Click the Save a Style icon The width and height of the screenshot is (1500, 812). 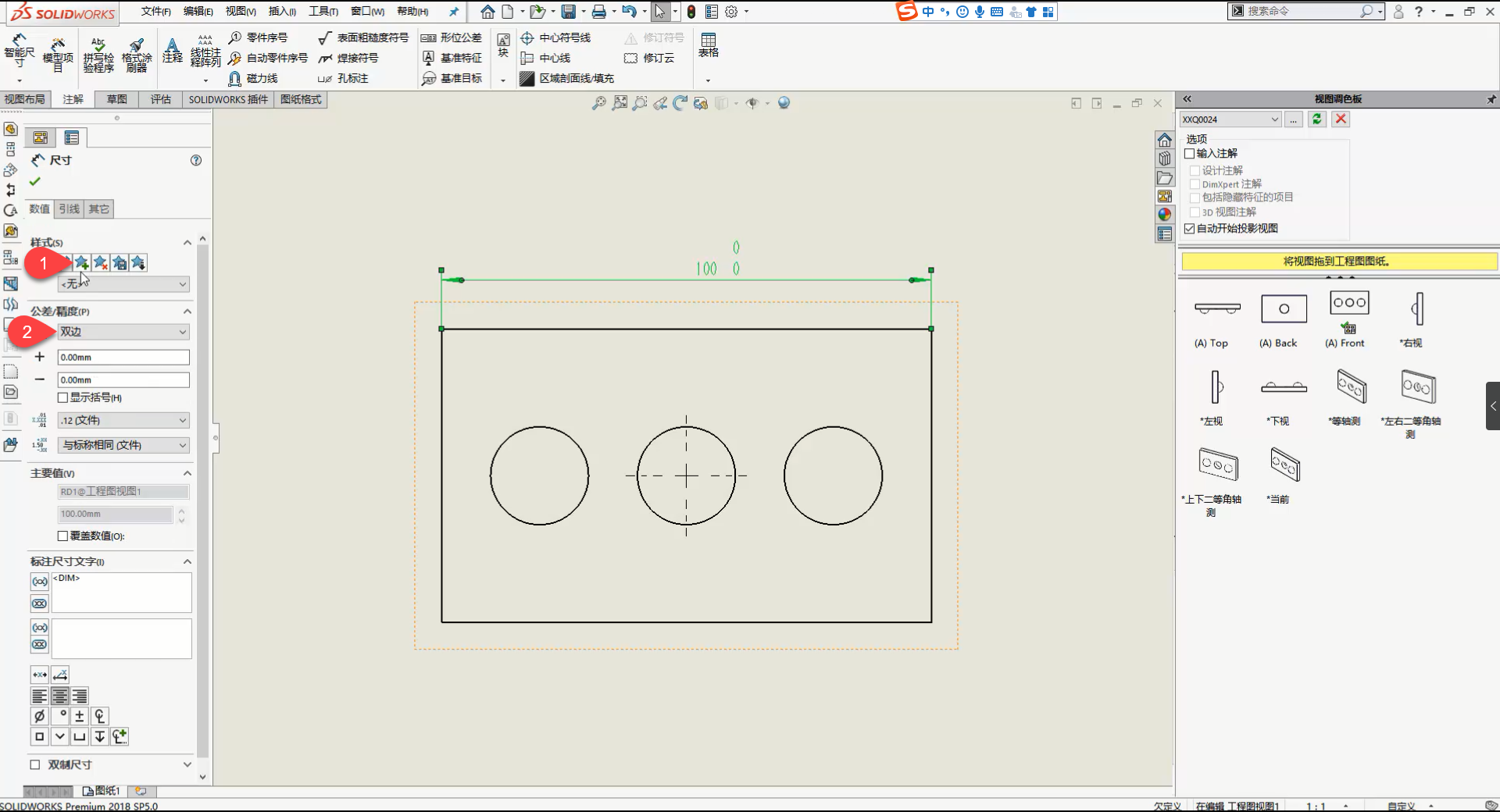tap(120, 262)
